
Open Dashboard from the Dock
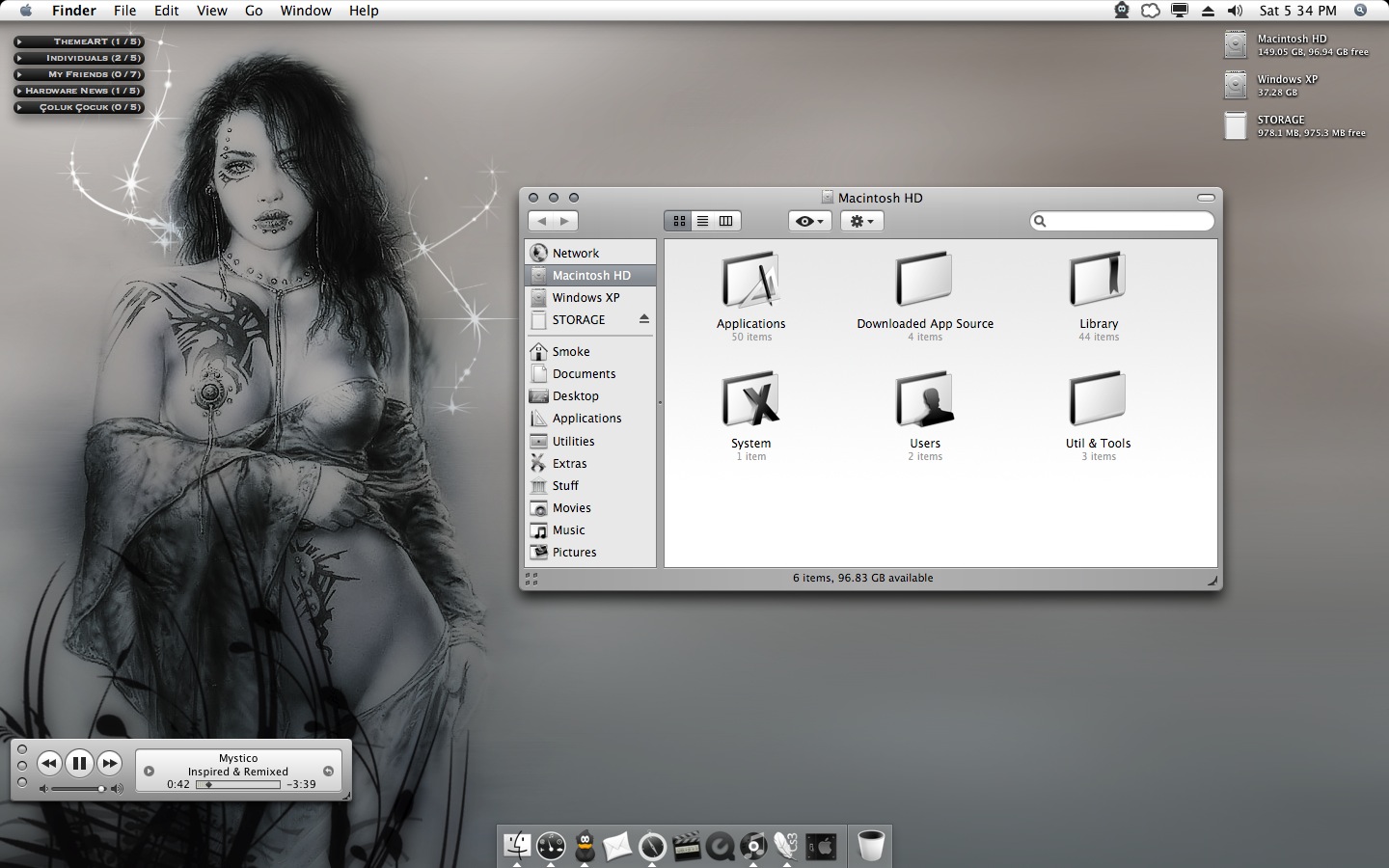pos(551,846)
